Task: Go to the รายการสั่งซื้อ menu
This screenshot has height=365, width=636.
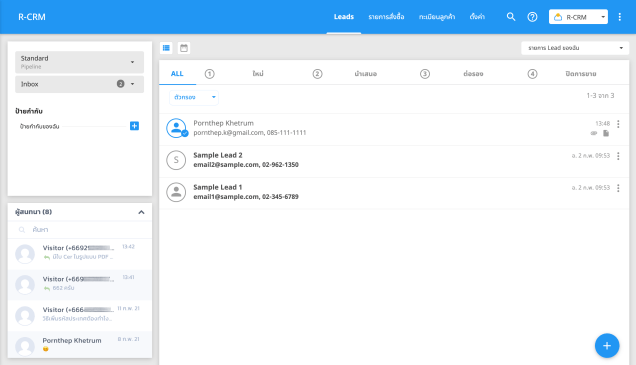Action: (x=386, y=17)
